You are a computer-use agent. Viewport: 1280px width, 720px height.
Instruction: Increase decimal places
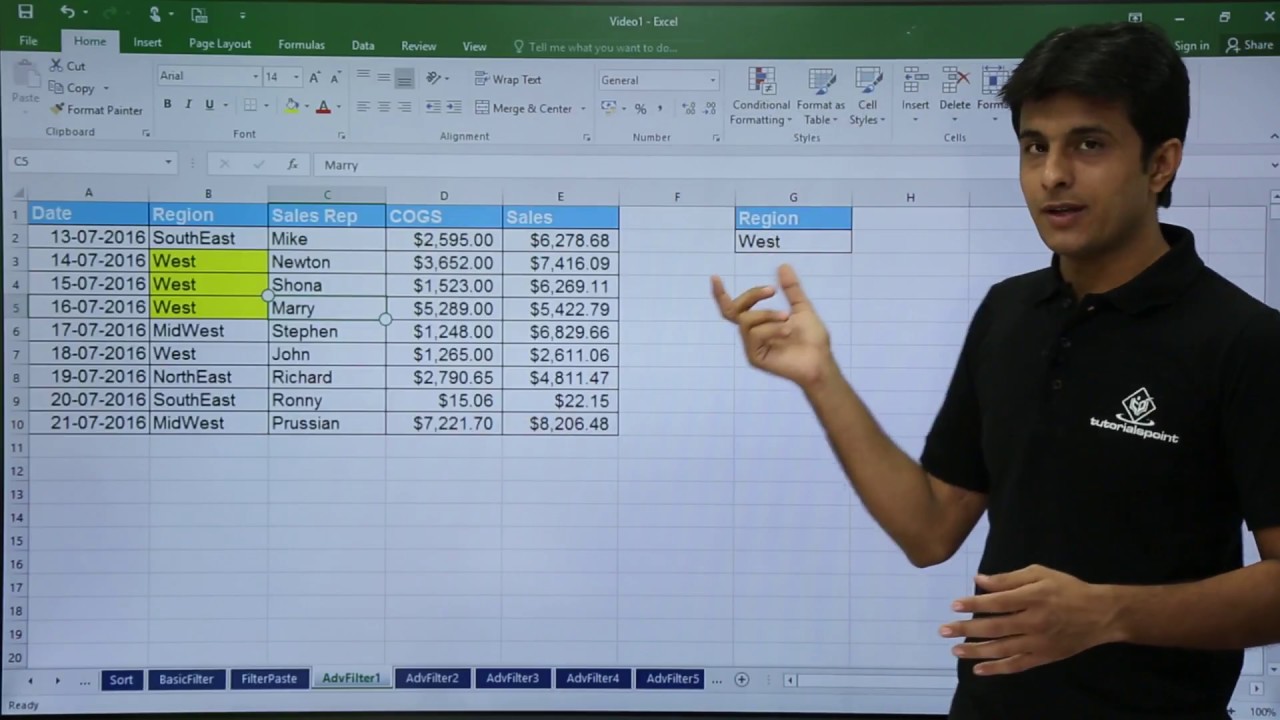(689, 108)
